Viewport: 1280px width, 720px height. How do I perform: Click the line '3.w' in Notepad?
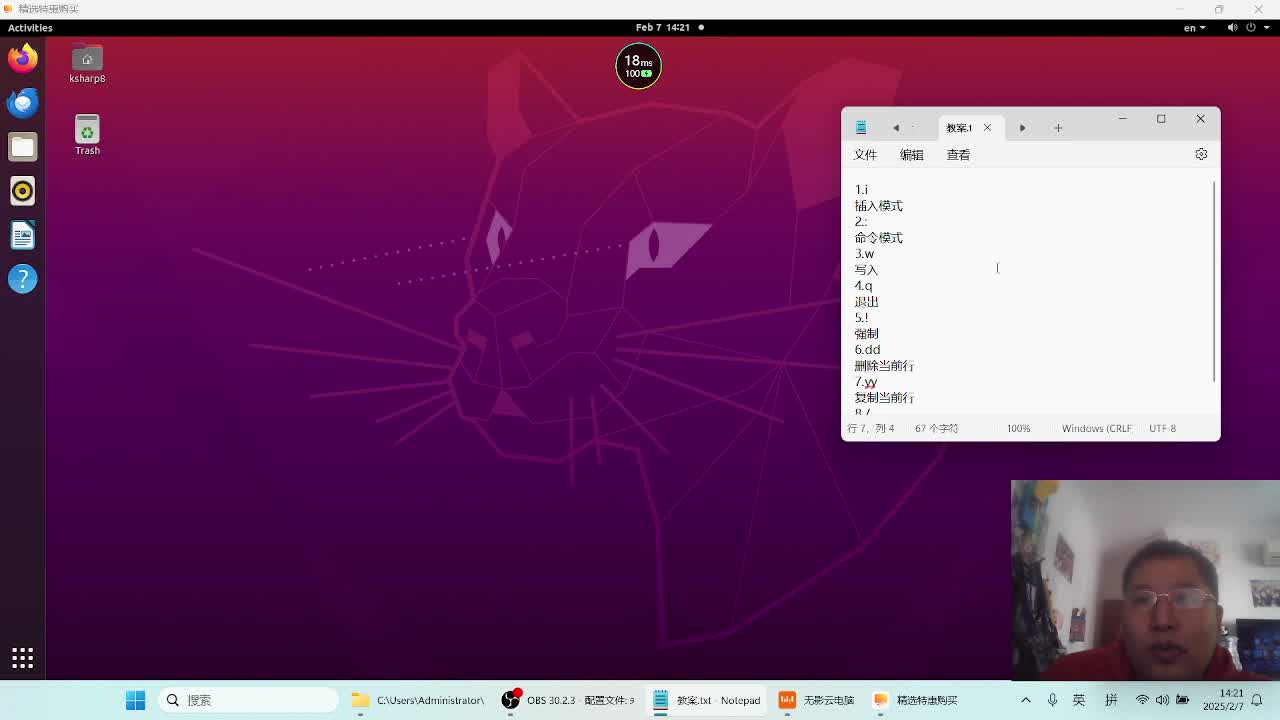click(x=864, y=253)
